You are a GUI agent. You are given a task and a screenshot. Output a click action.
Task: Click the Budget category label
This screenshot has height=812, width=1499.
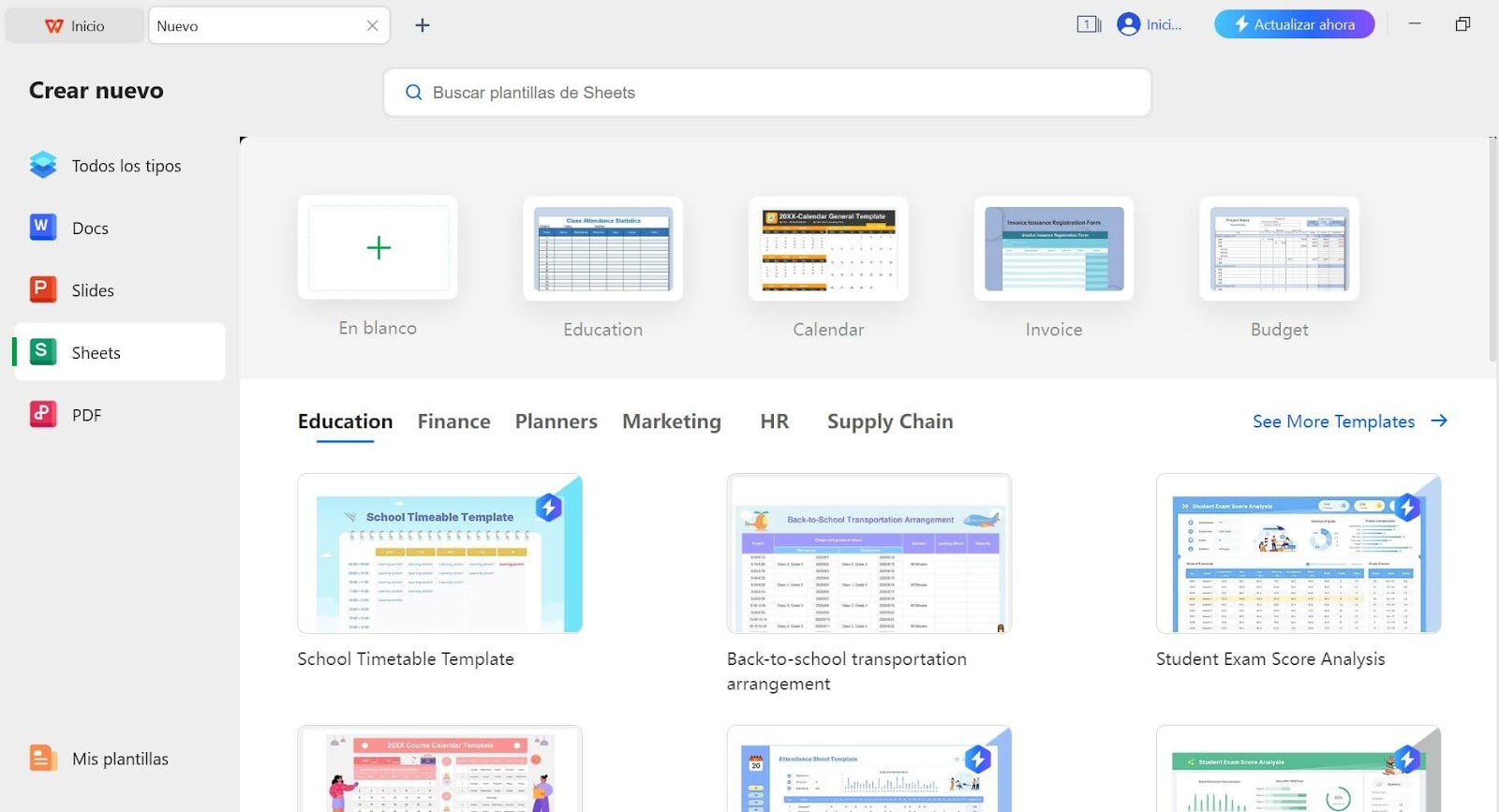point(1279,330)
